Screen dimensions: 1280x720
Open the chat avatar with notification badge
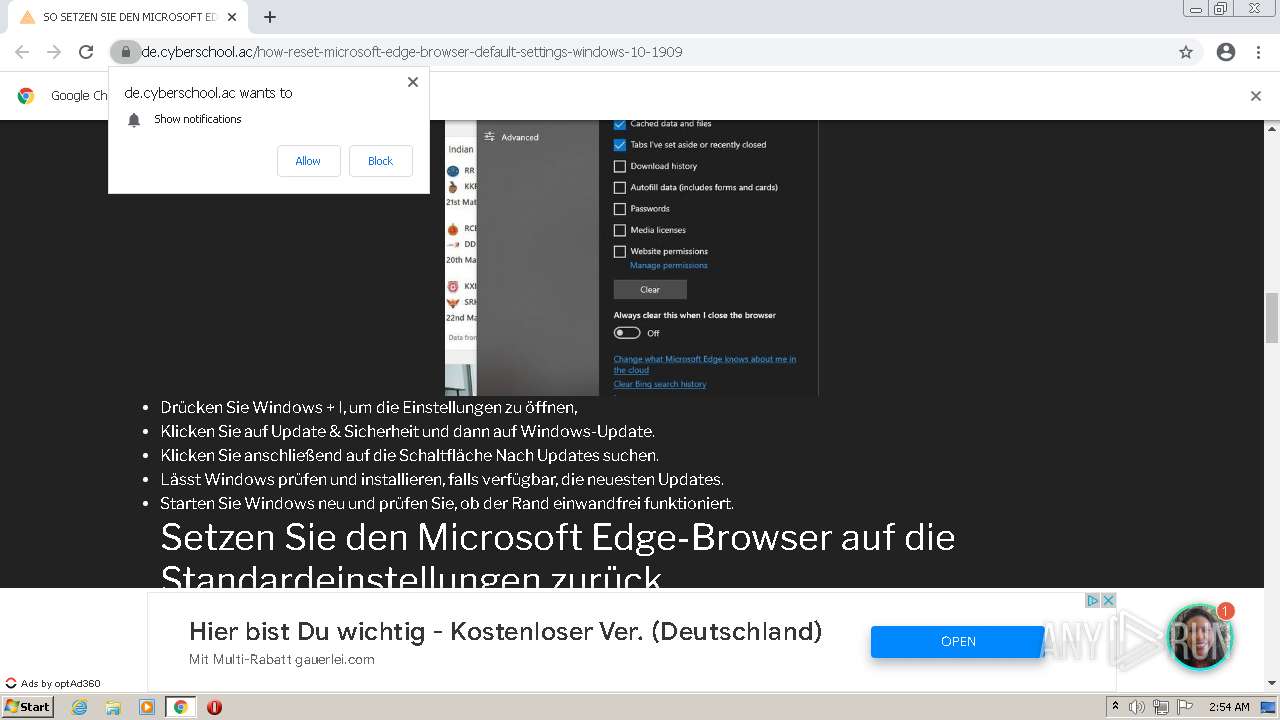click(x=1200, y=637)
